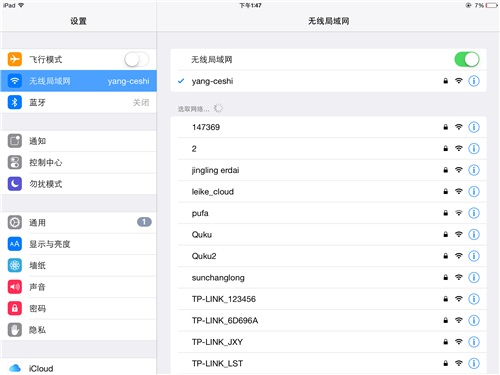The height and width of the screenshot is (375, 500).
Task: Join the TP-LINK_JXY network
Action: [328, 342]
